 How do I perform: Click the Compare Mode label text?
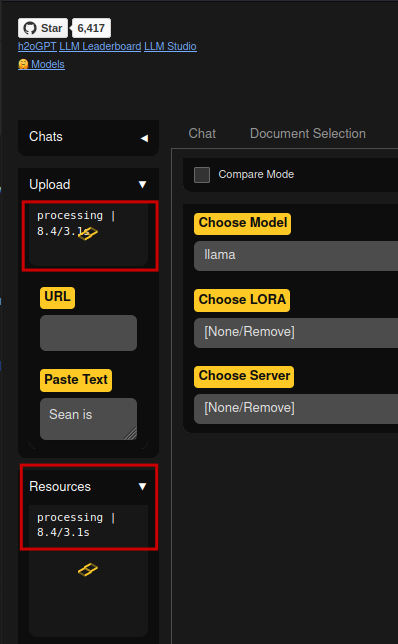(256, 175)
